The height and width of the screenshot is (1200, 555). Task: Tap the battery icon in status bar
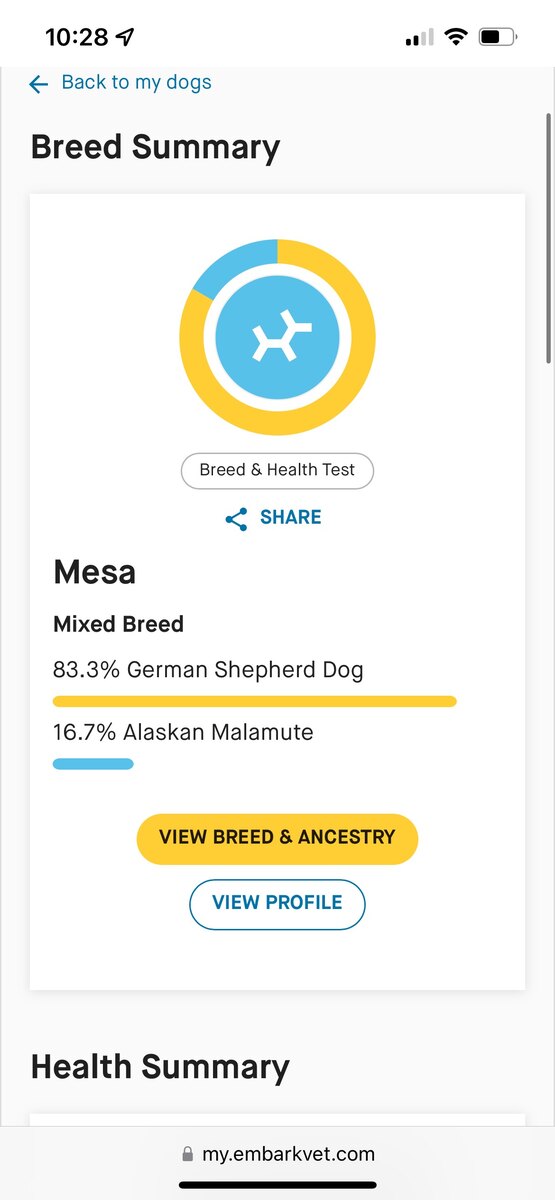click(497, 38)
